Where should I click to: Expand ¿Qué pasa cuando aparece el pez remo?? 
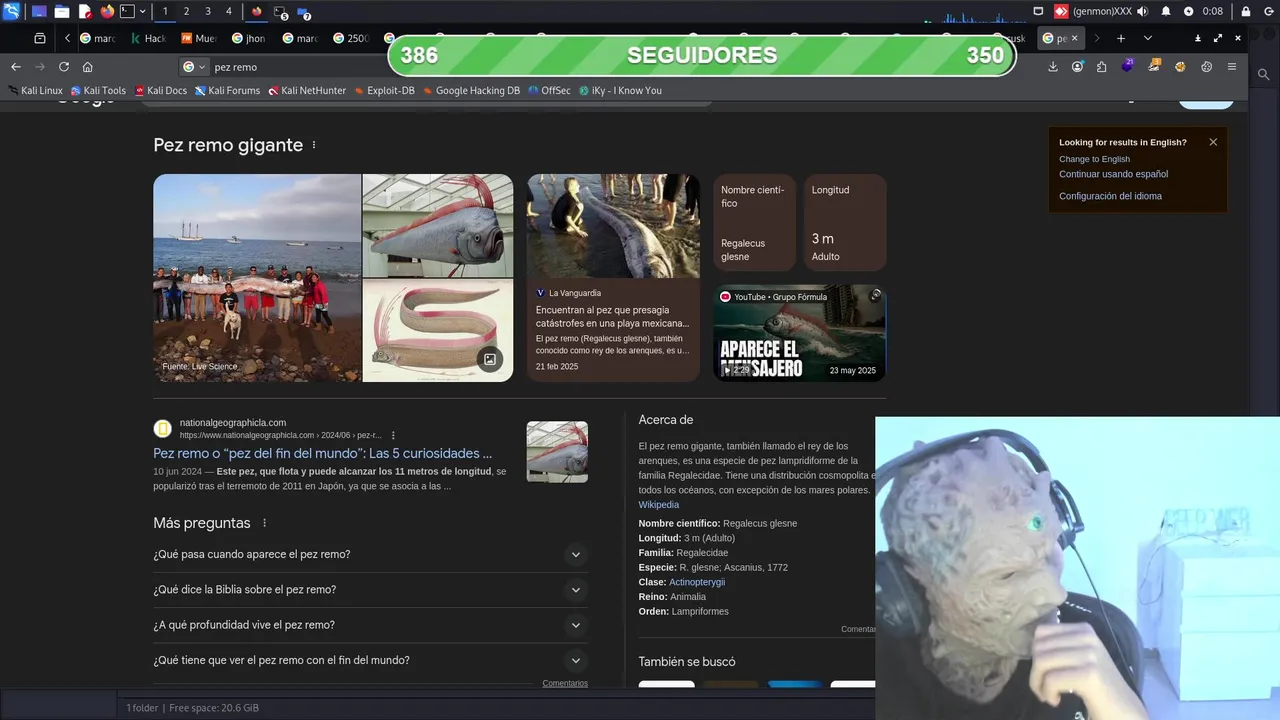point(370,554)
